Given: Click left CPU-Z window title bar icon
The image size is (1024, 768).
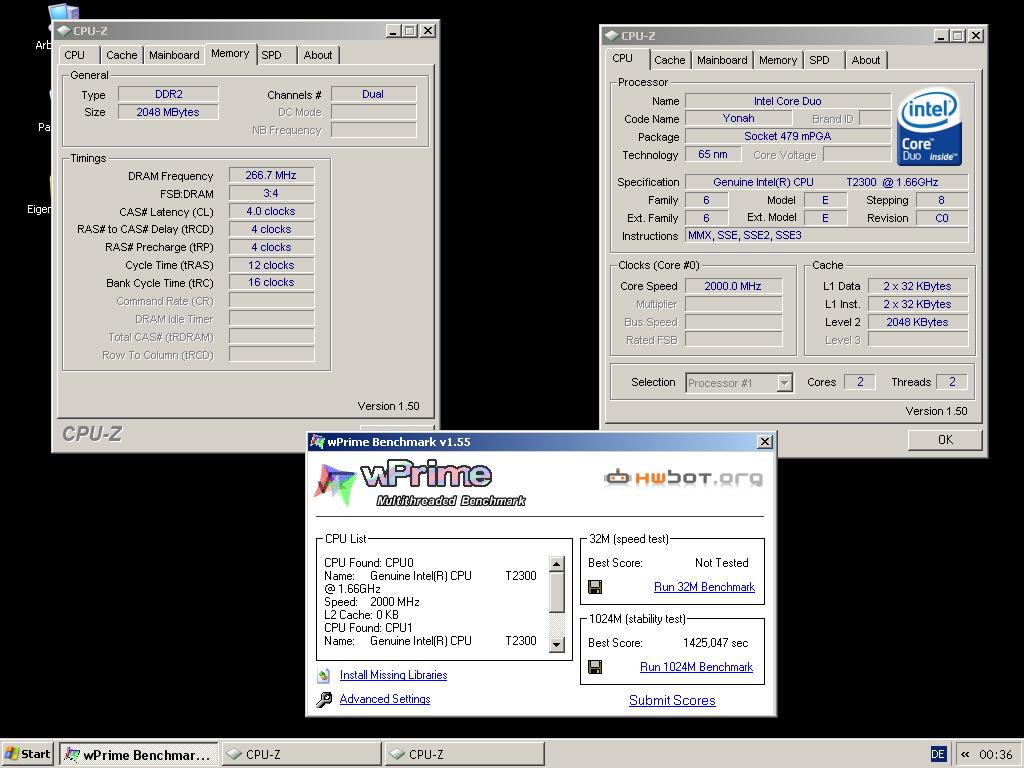Looking at the screenshot, I should [x=64, y=31].
